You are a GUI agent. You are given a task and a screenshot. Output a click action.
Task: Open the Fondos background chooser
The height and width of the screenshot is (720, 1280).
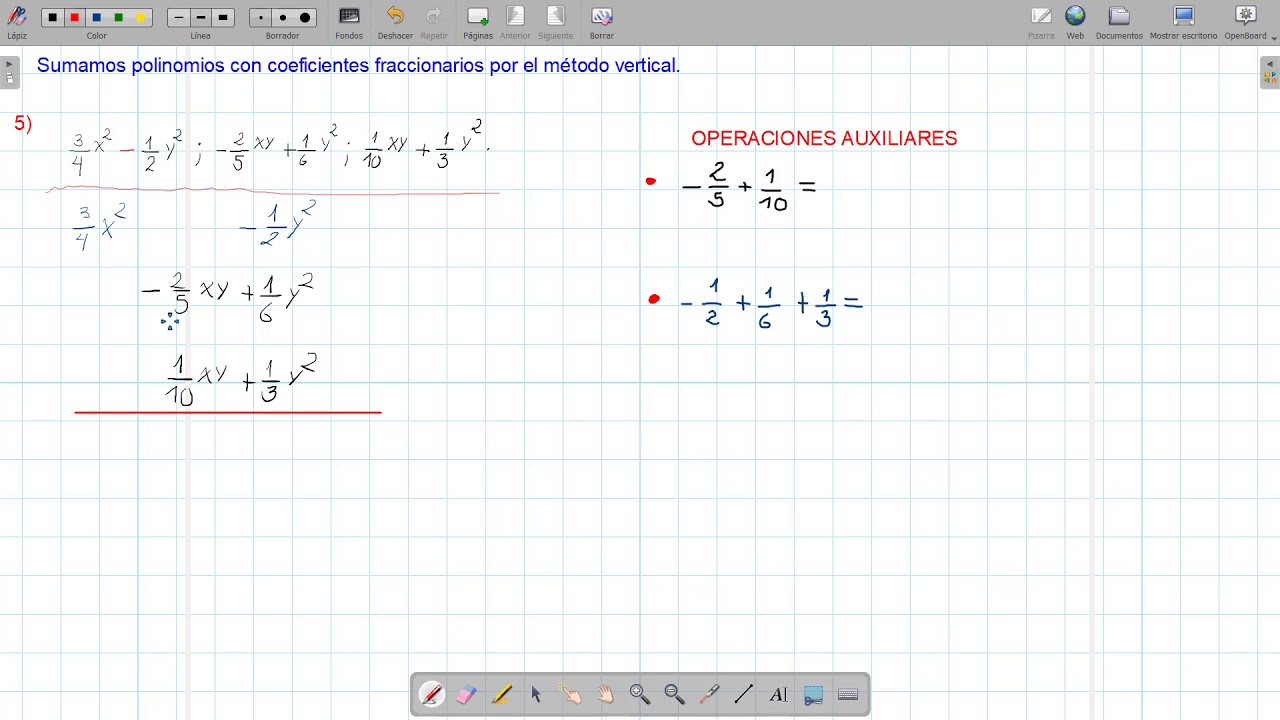tap(349, 17)
